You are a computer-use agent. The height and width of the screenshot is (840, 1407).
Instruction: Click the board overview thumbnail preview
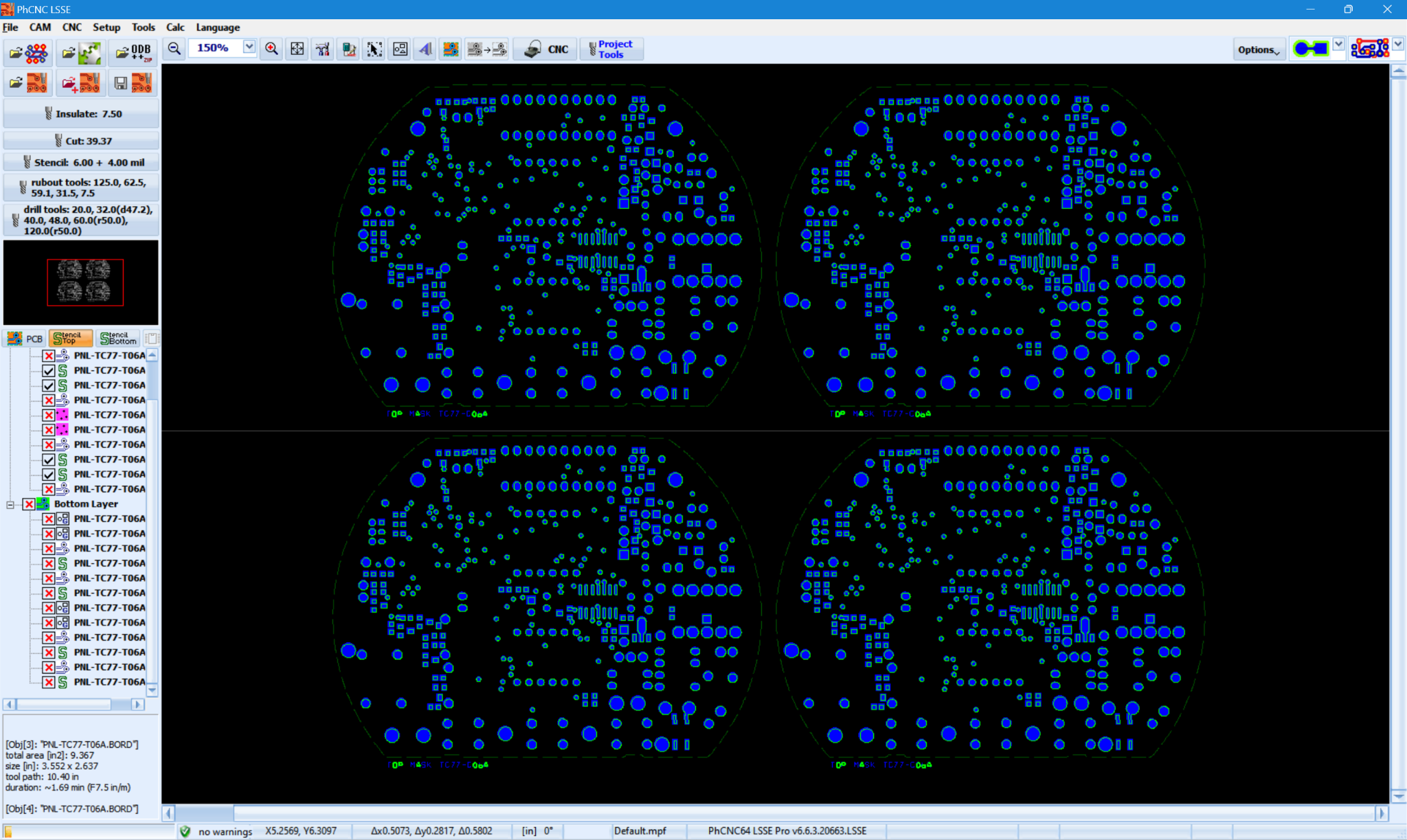[81, 282]
